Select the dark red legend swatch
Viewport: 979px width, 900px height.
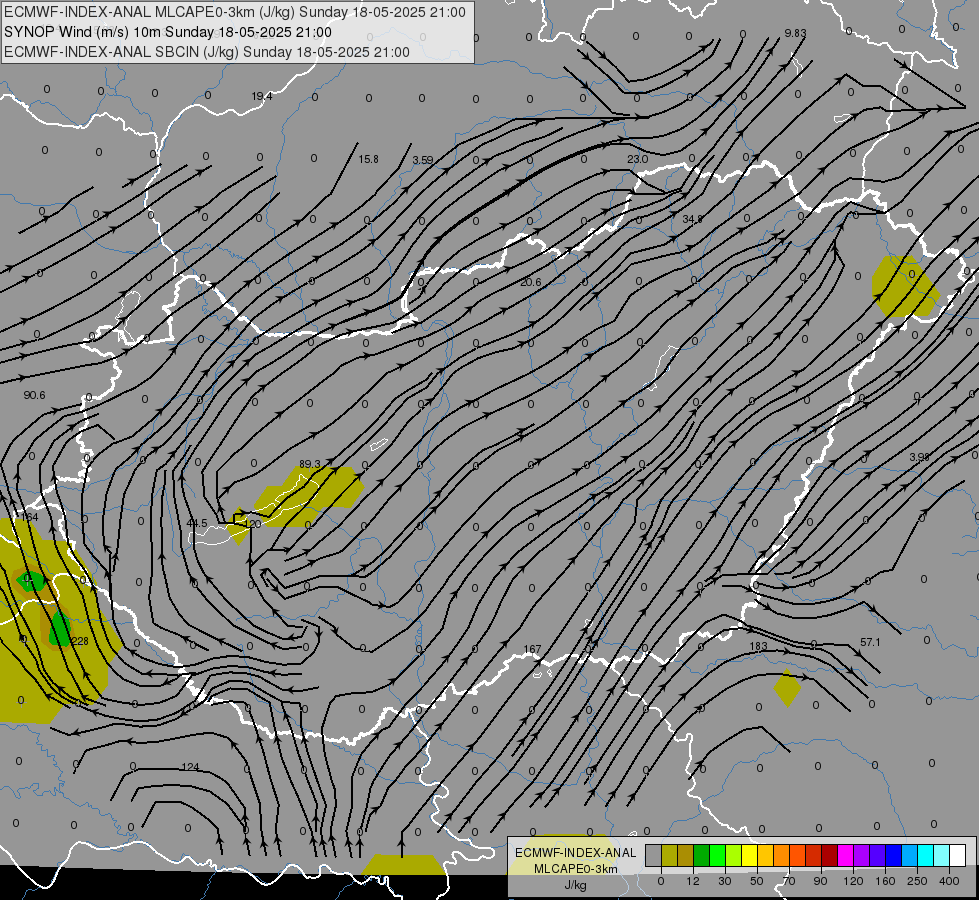click(x=830, y=855)
